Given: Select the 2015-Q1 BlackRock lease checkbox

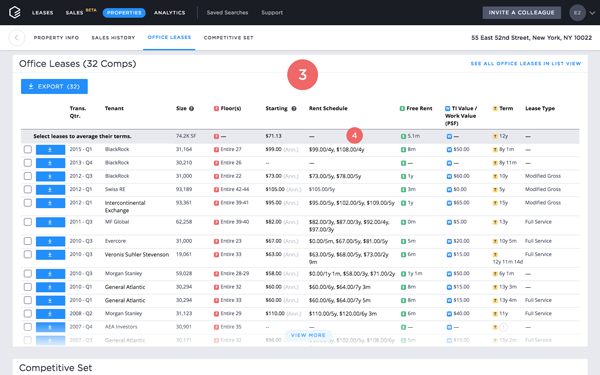Looking at the screenshot, I should coord(28,149).
